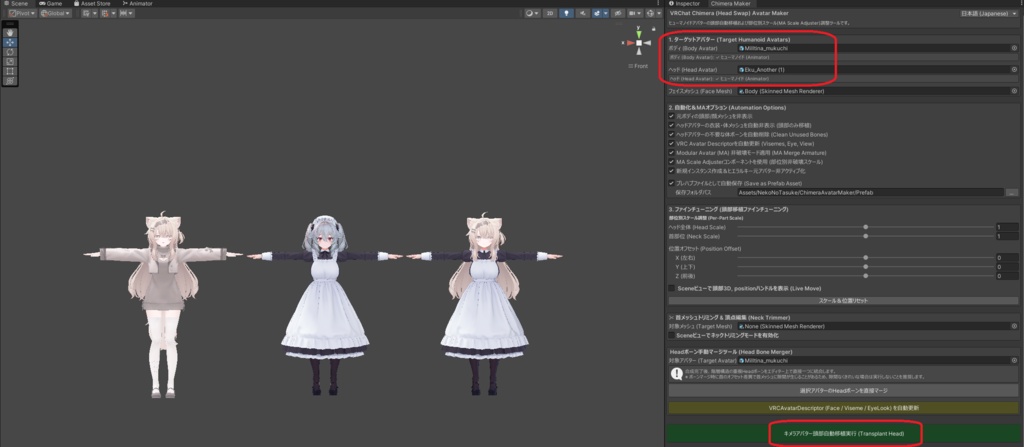Image resolution: width=1024 pixels, height=447 pixels.
Task: Select the Rect transform tool
Action: pyautogui.click(x=10, y=71)
